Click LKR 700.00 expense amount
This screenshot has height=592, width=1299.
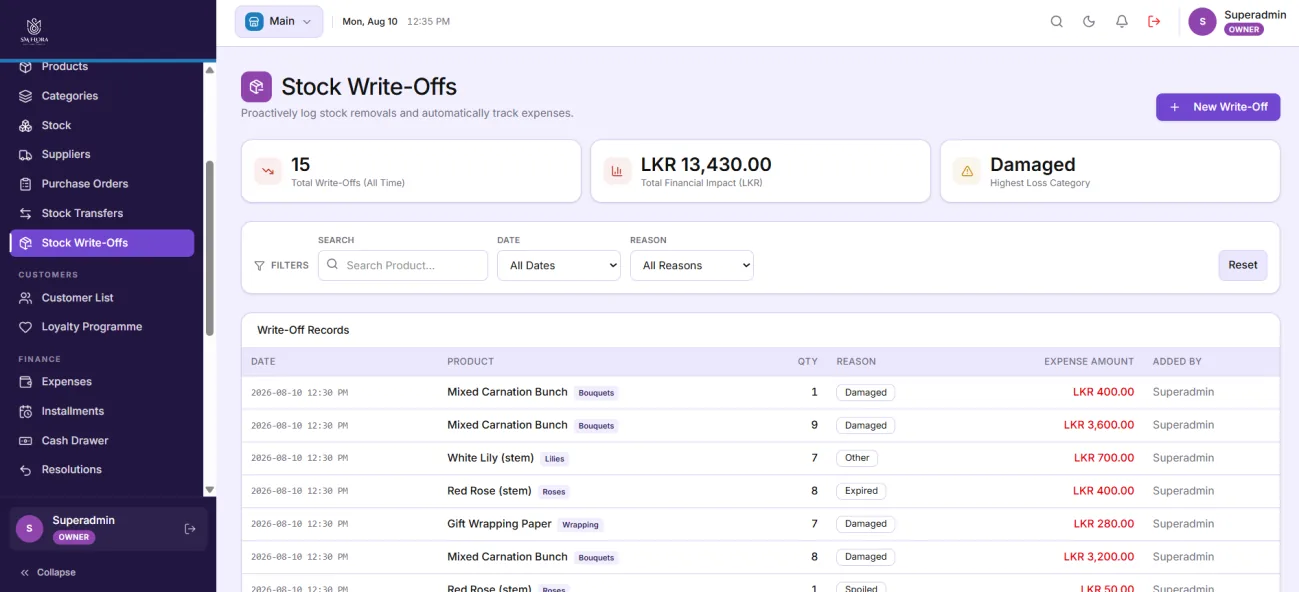click(1104, 458)
